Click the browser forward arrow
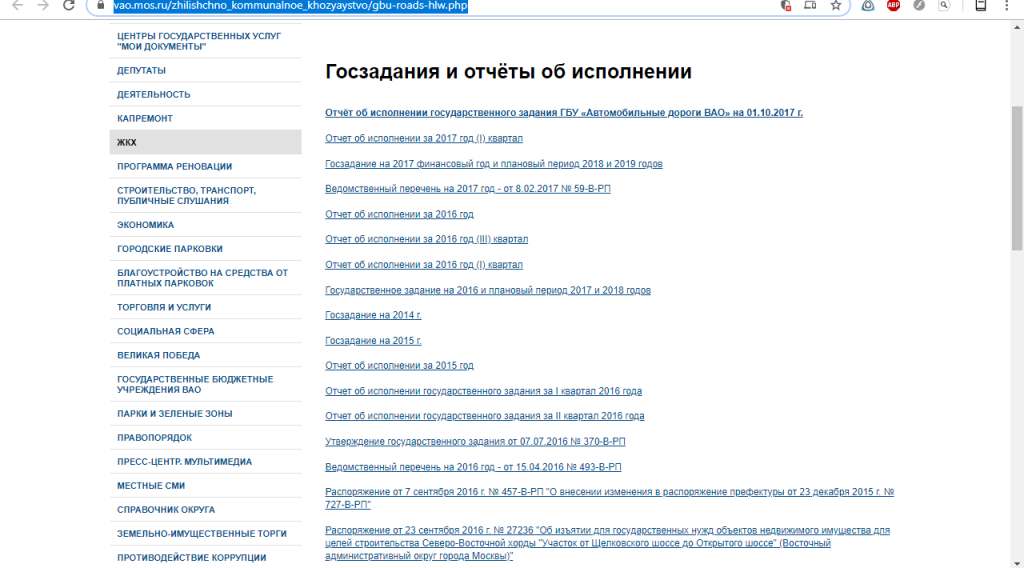Image resolution: width=1024 pixels, height=568 pixels. (43, 5)
